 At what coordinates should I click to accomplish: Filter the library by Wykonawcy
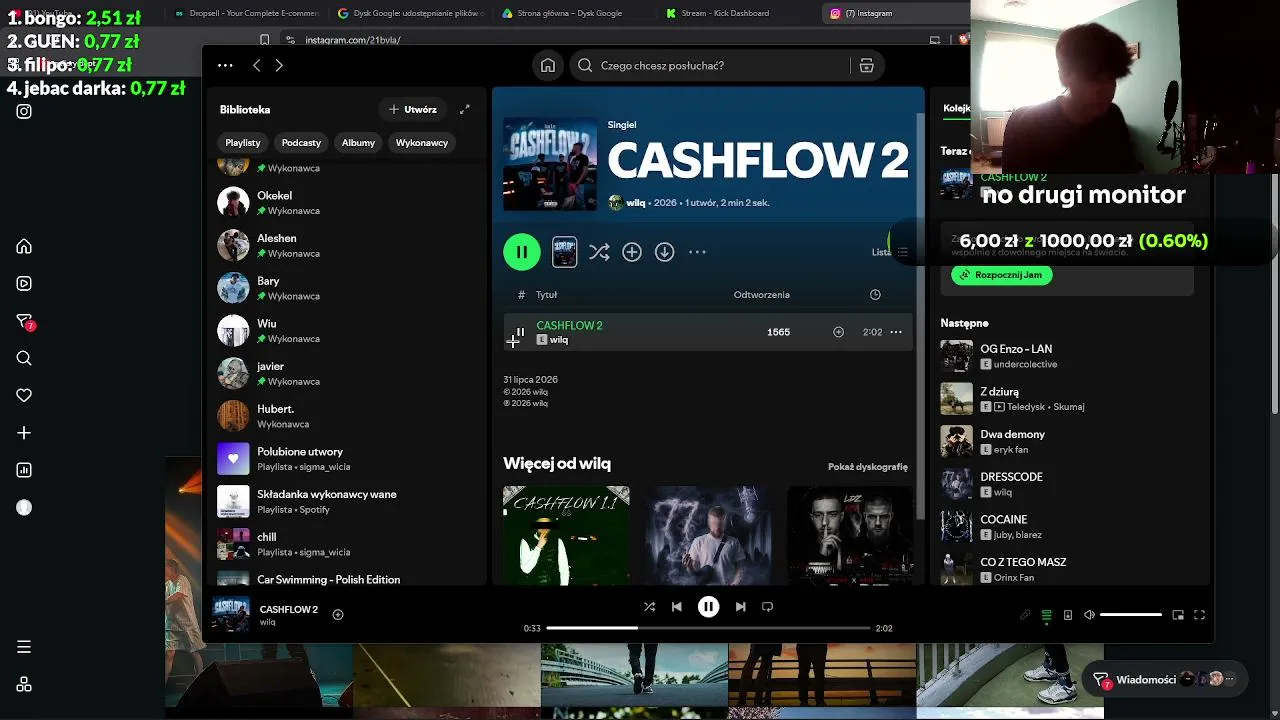[x=422, y=143]
